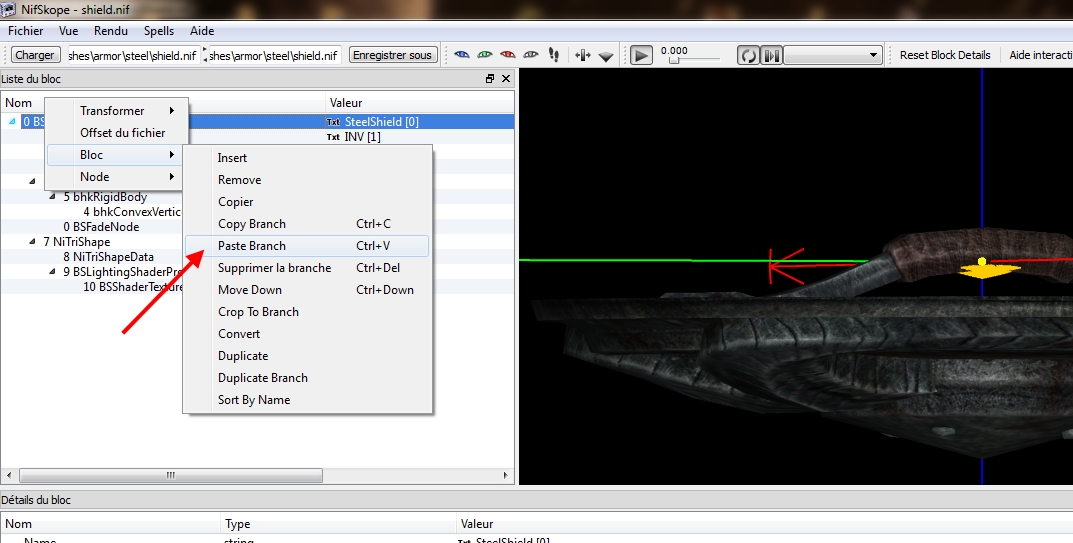Viewport: 1073px width, 543px height.
Task: Collapse the 5 bhkRigidBody expander
Action: tap(53, 197)
